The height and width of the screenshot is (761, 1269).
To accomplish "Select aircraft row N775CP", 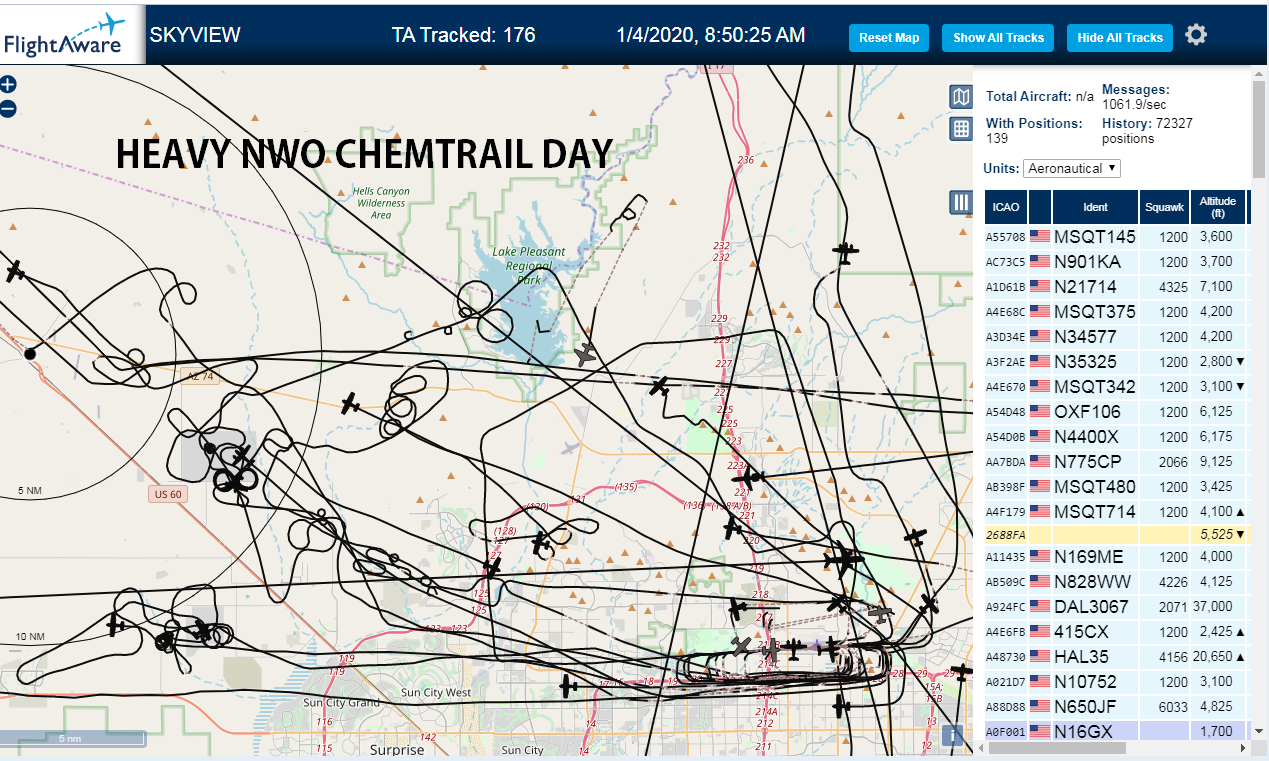I will (1116, 462).
